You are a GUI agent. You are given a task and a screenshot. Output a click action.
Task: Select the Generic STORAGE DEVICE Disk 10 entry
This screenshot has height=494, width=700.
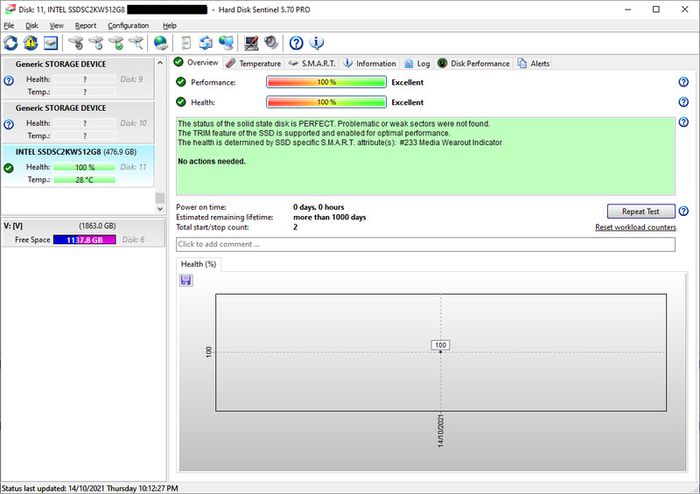point(78,122)
